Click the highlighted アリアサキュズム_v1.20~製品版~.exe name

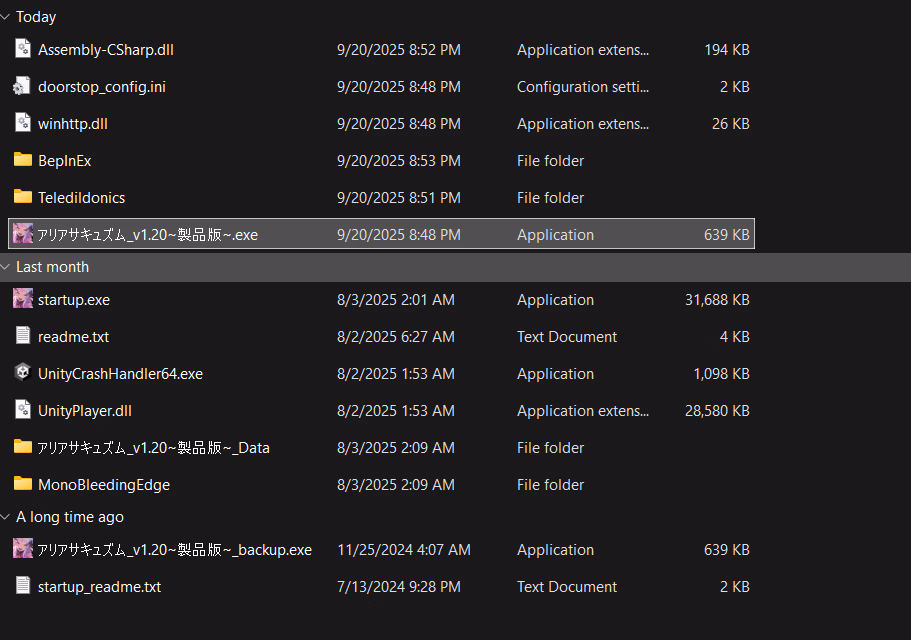tap(147, 235)
